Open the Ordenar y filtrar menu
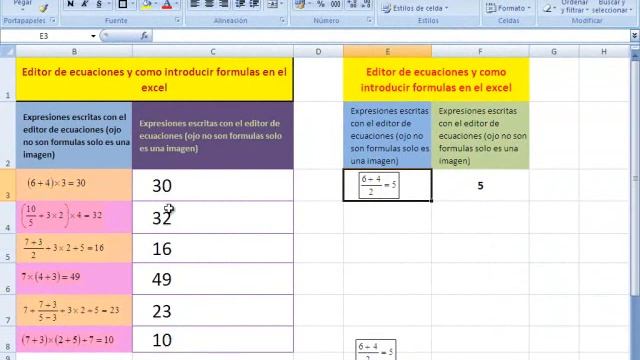Viewport: 640px width, 360px height. 575,6
